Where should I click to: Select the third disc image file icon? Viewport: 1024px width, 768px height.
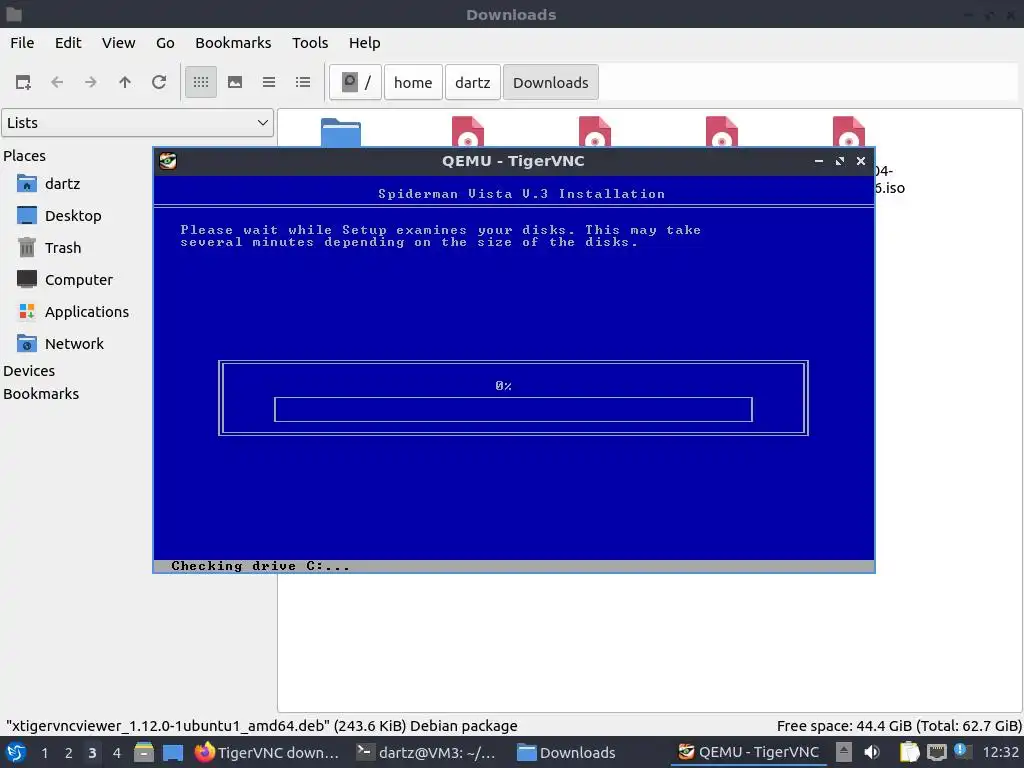[x=722, y=131]
